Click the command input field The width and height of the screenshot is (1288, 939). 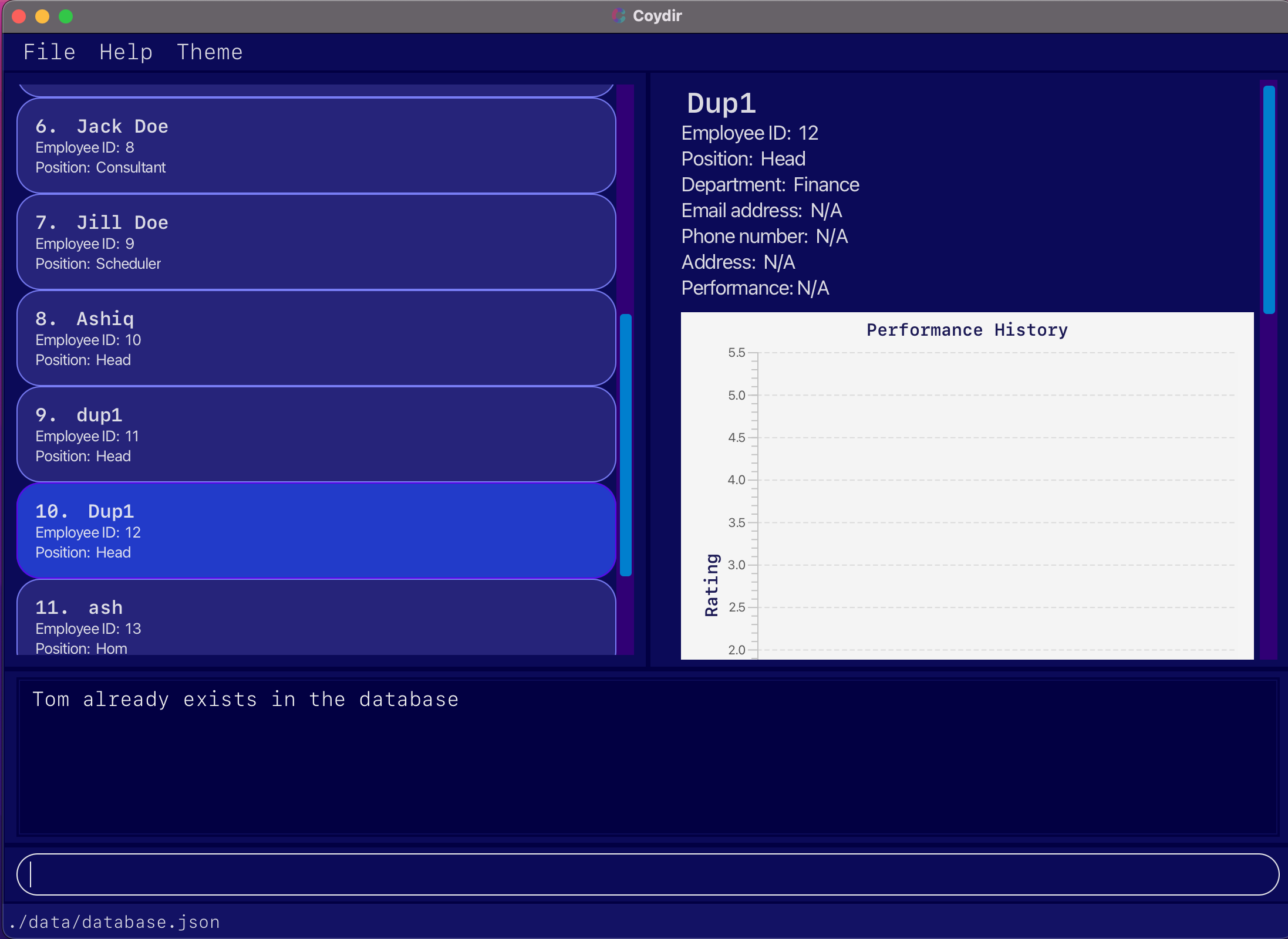pyautogui.click(x=647, y=874)
